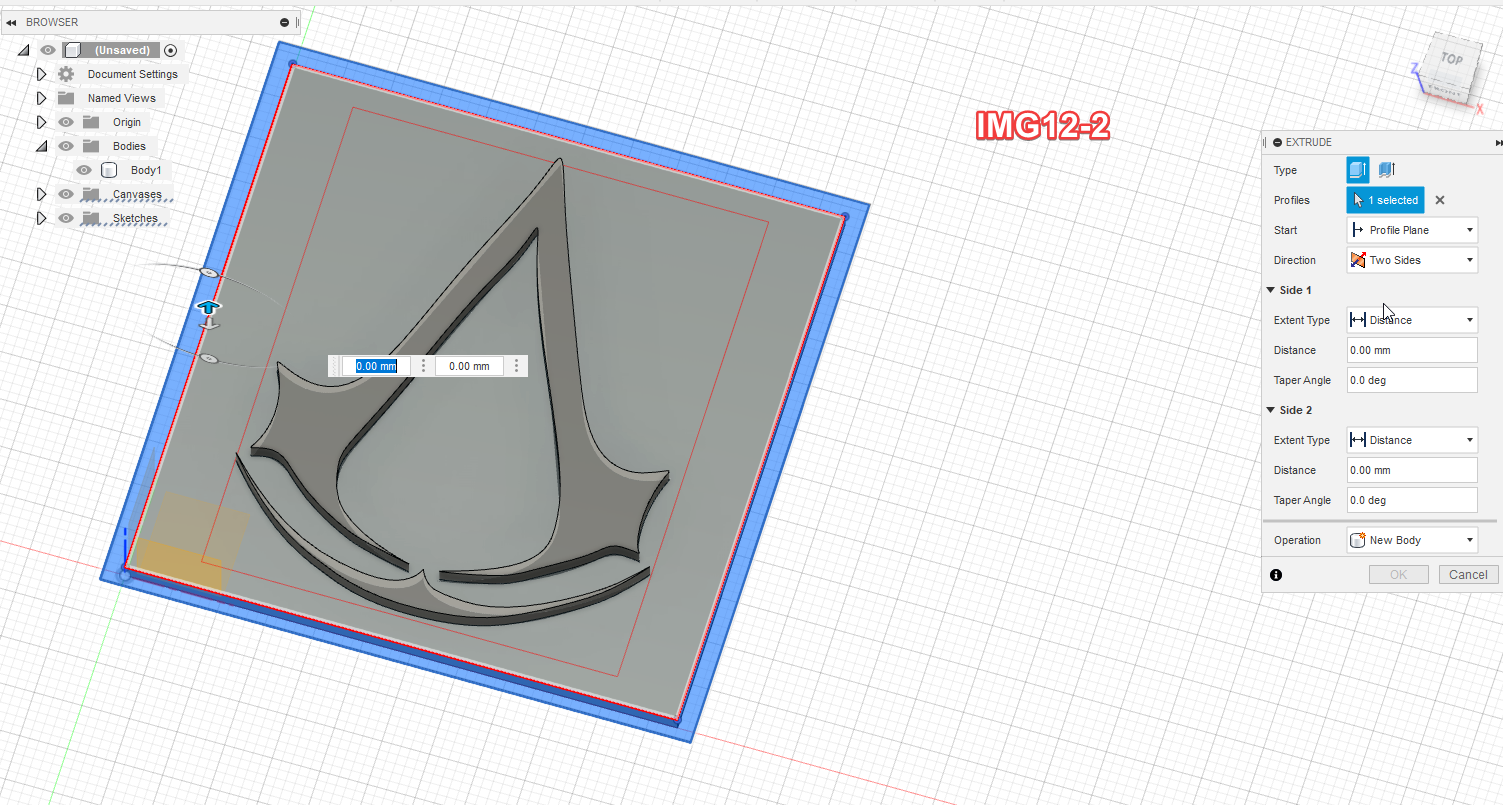Toggle visibility of the Origin folder
Viewport: 1503px width, 805px height.
click(66, 122)
